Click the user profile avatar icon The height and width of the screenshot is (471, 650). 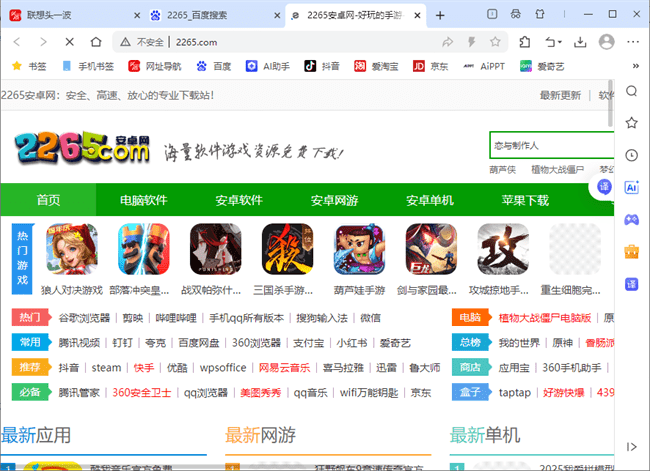(605, 42)
